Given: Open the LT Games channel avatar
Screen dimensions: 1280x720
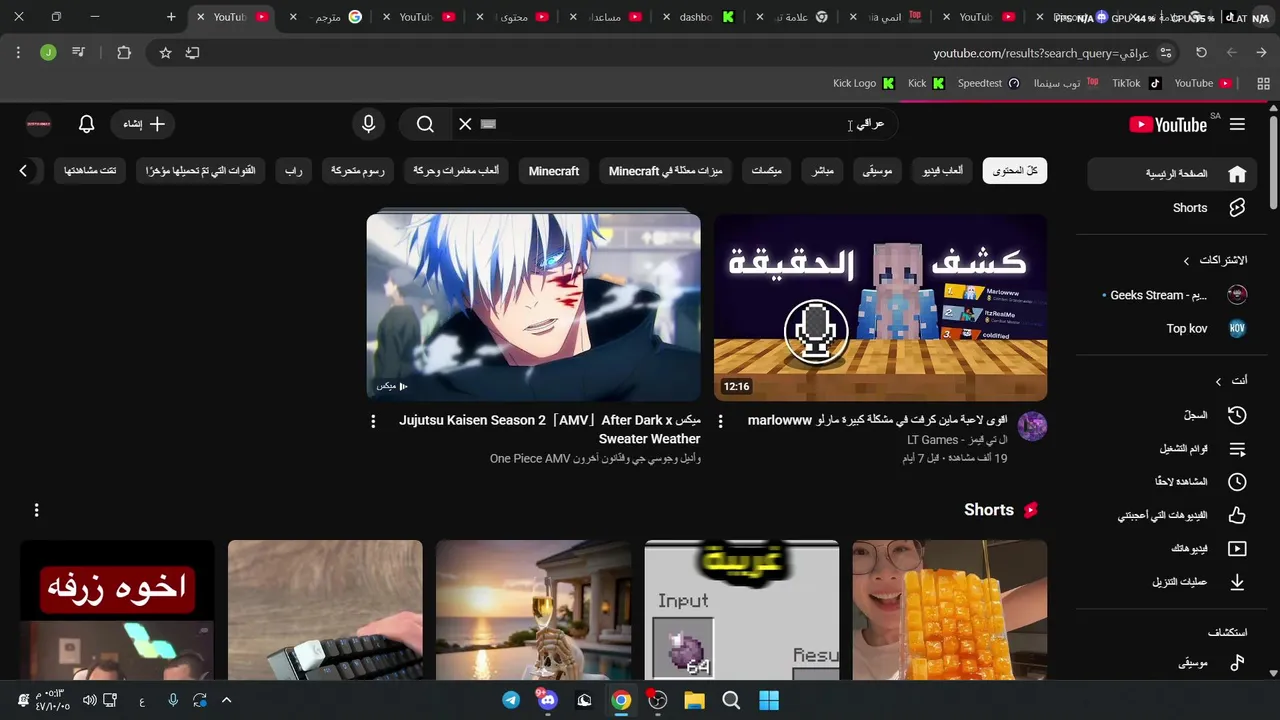Looking at the screenshot, I should click(1032, 427).
